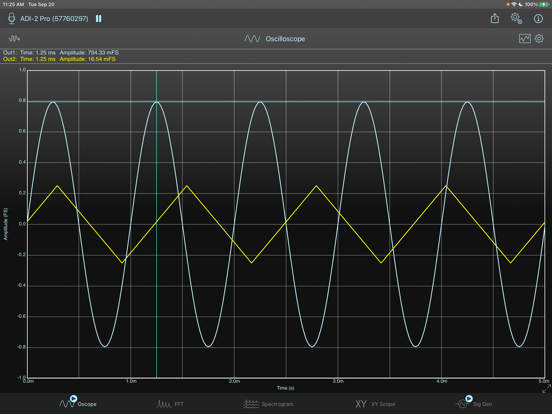The width and height of the screenshot is (552, 414).
Task: Click the Time (s) axis label
Action: coord(286,388)
